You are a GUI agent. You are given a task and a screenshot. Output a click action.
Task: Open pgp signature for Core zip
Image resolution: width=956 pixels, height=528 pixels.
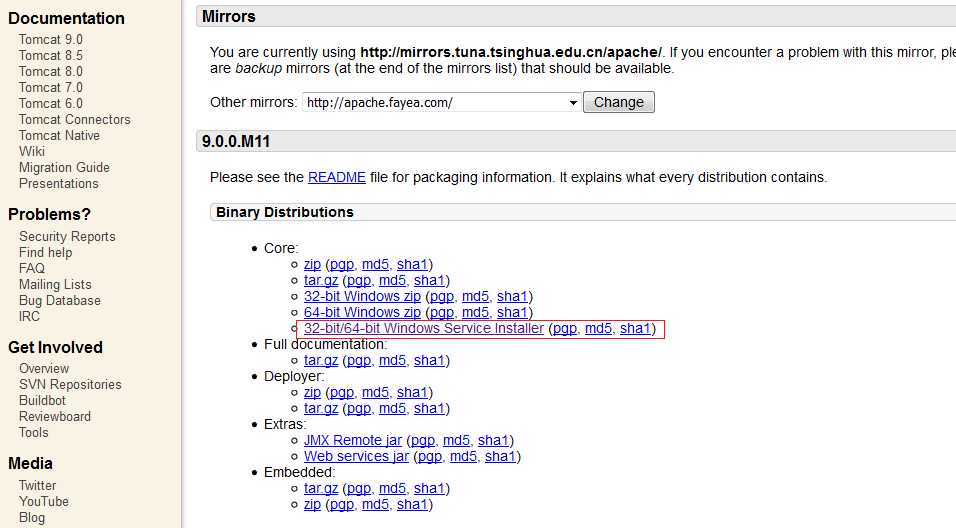(341, 265)
